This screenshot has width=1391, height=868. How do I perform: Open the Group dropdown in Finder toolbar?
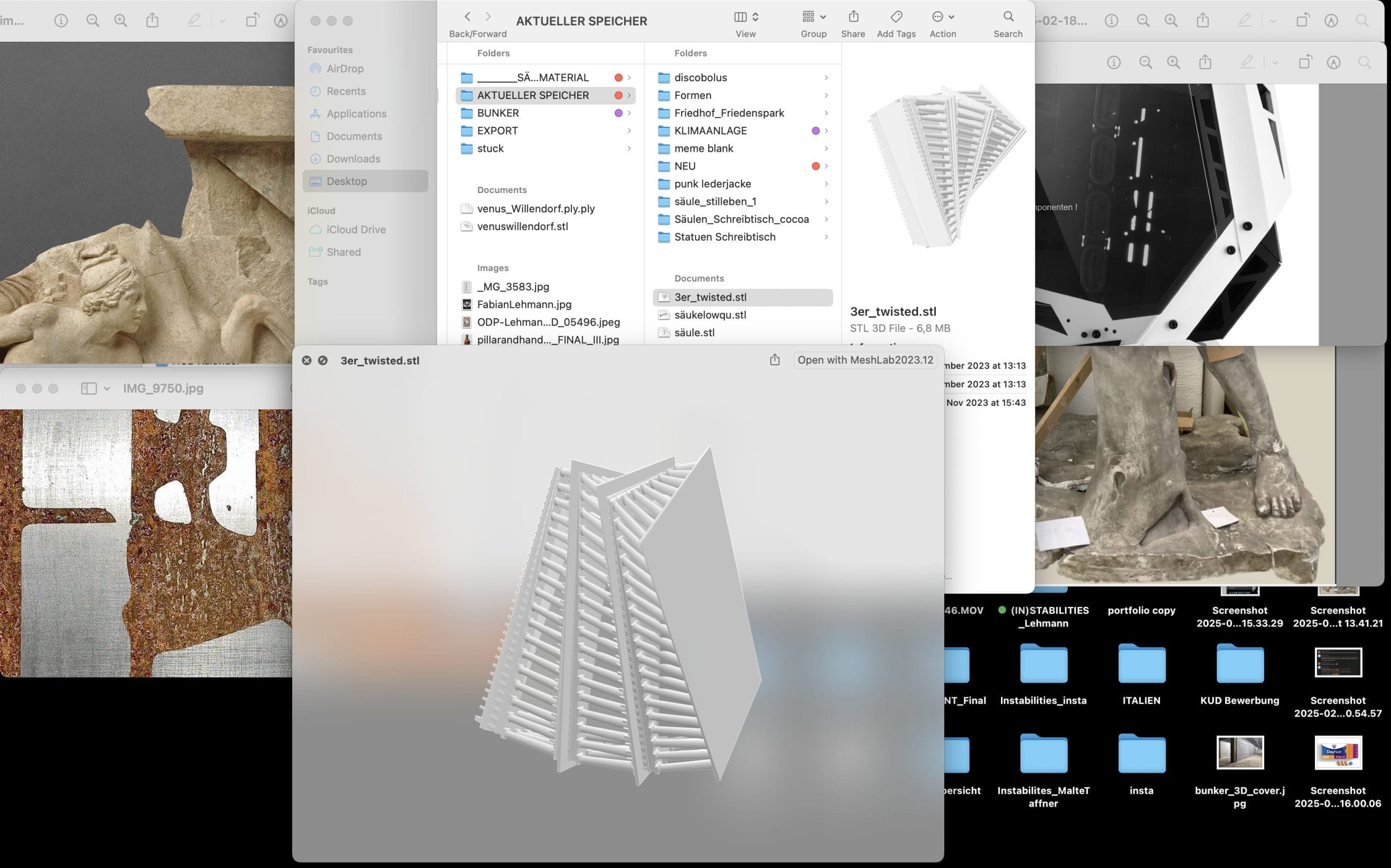[813, 17]
